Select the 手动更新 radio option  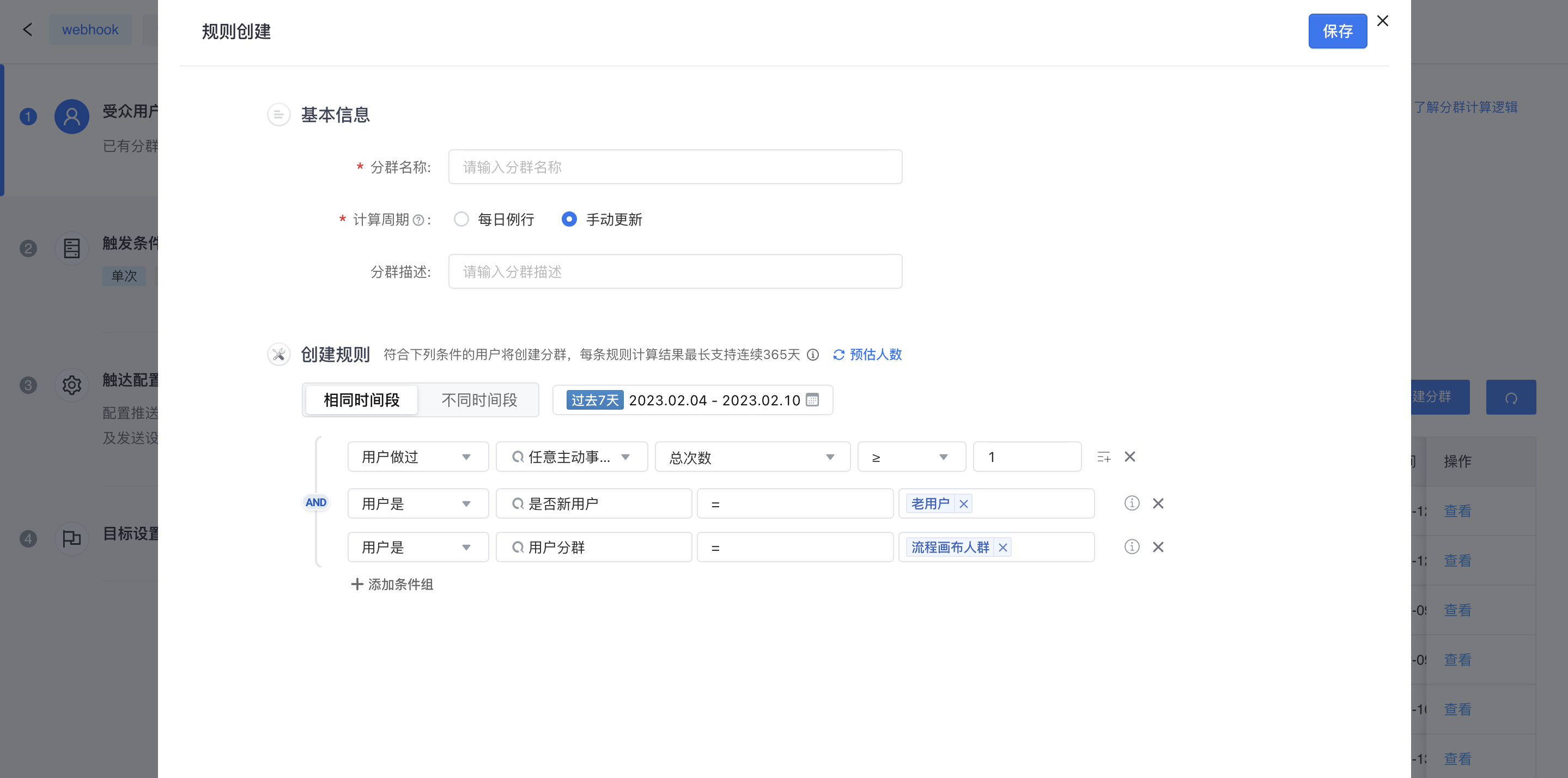tap(569, 219)
